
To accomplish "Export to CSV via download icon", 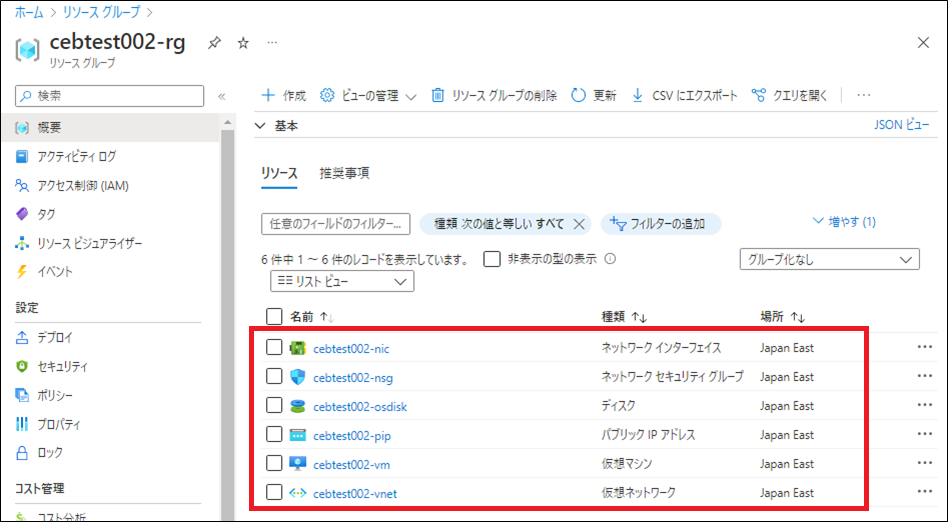I will pyautogui.click(x=638, y=96).
